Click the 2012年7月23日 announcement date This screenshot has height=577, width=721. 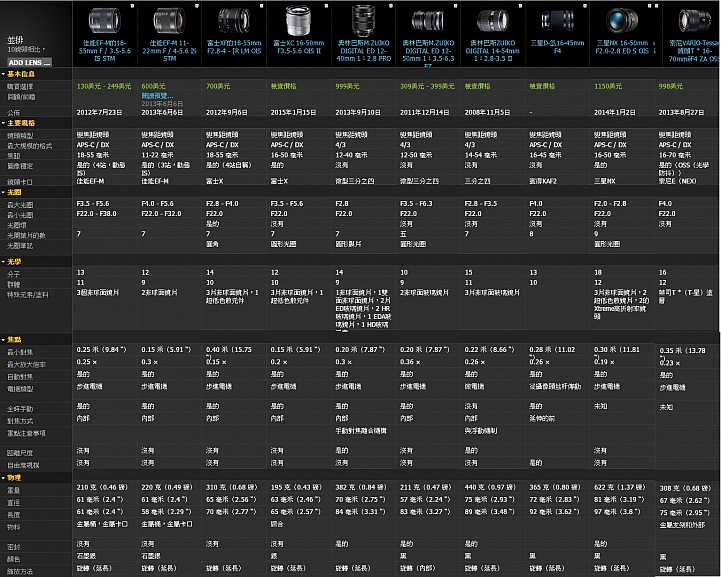pos(99,112)
